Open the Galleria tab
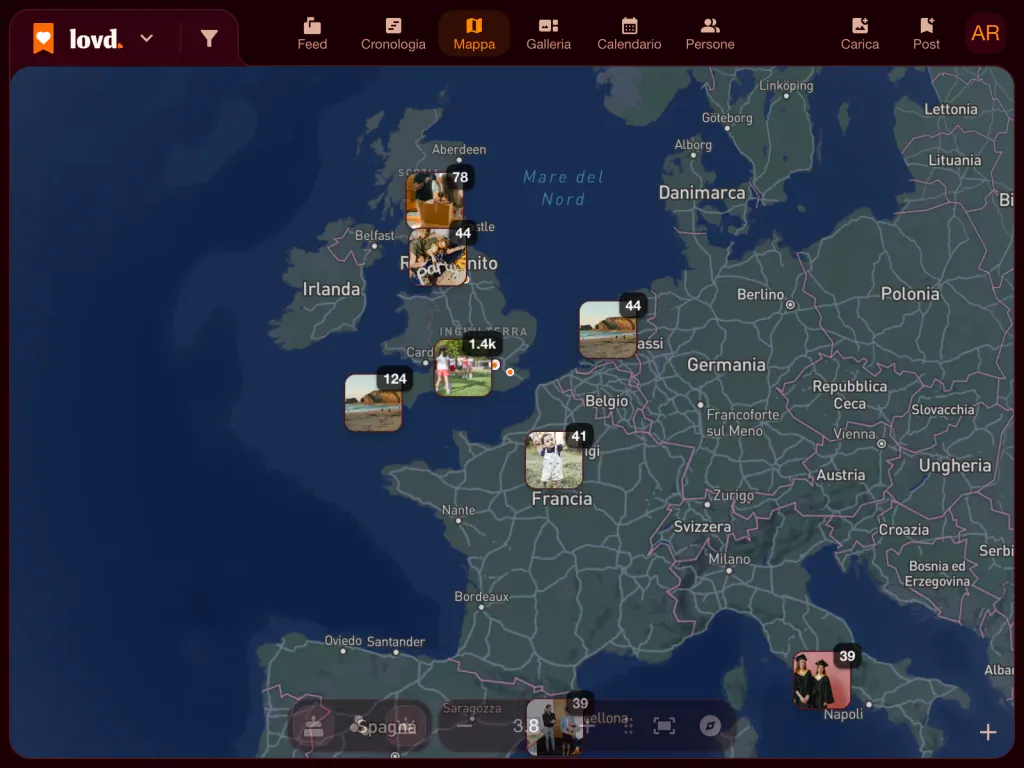Viewport: 1024px width, 768px height. coord(549,34)
